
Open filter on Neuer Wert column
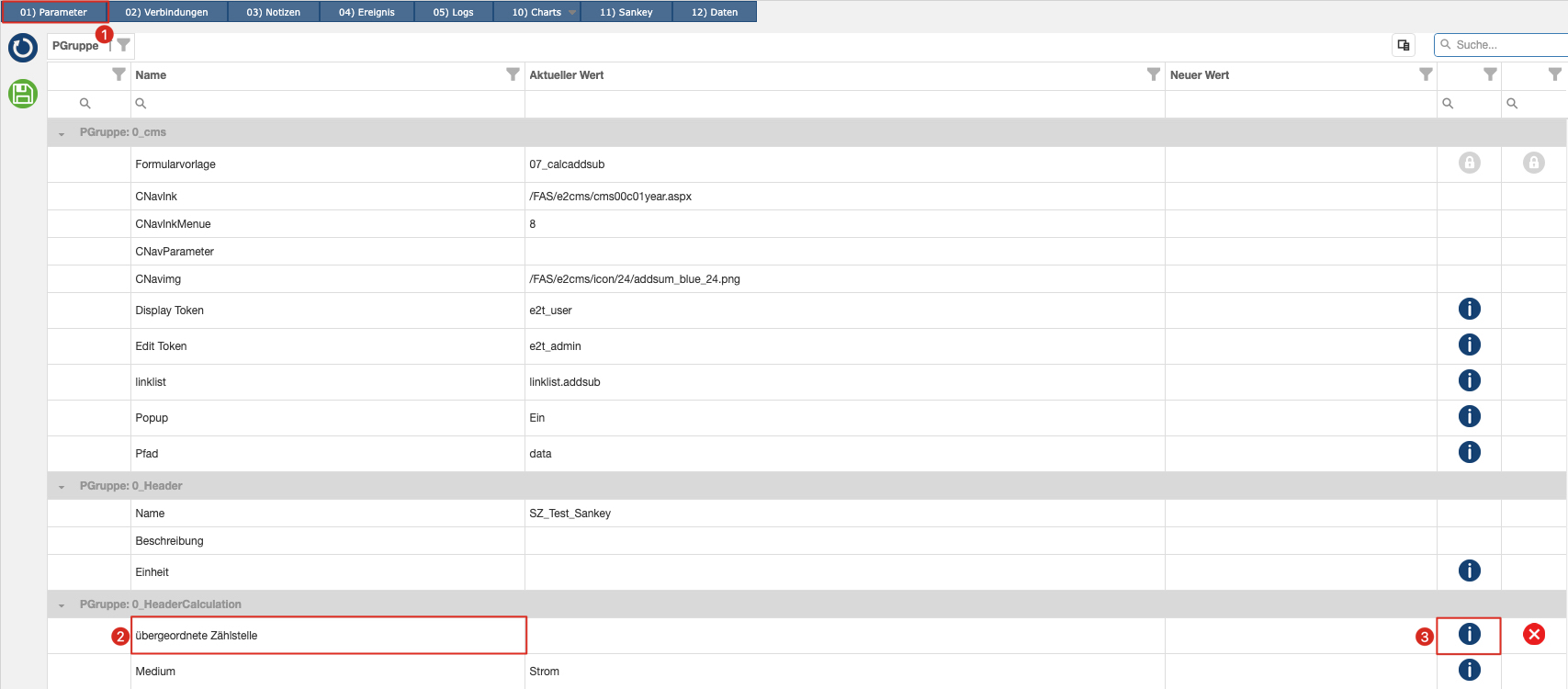click(x=1426, y=74)
